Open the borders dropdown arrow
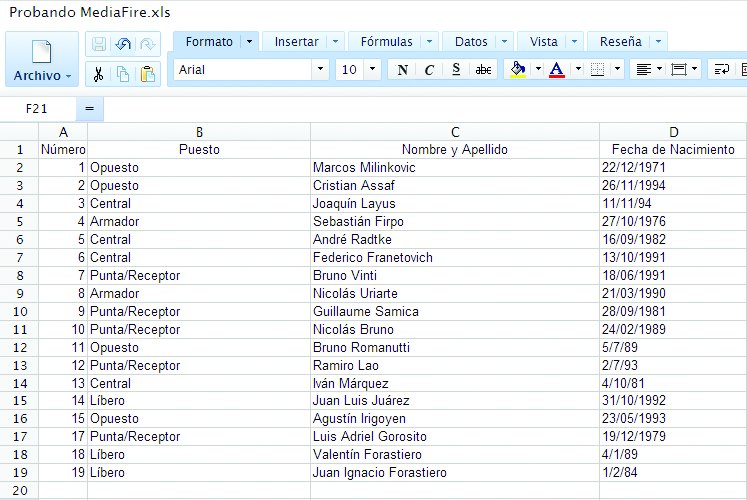747x500 pixels. [617, 69]
